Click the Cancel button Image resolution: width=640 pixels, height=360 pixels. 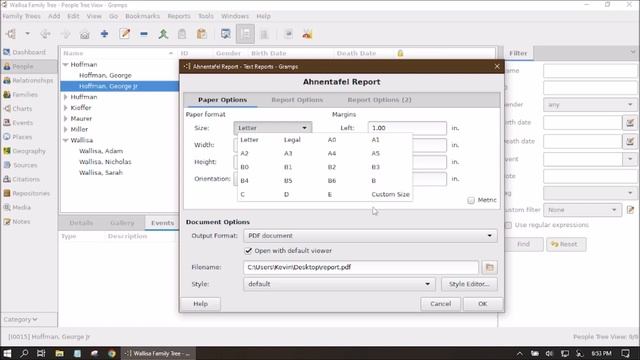[x=440, y=304]
